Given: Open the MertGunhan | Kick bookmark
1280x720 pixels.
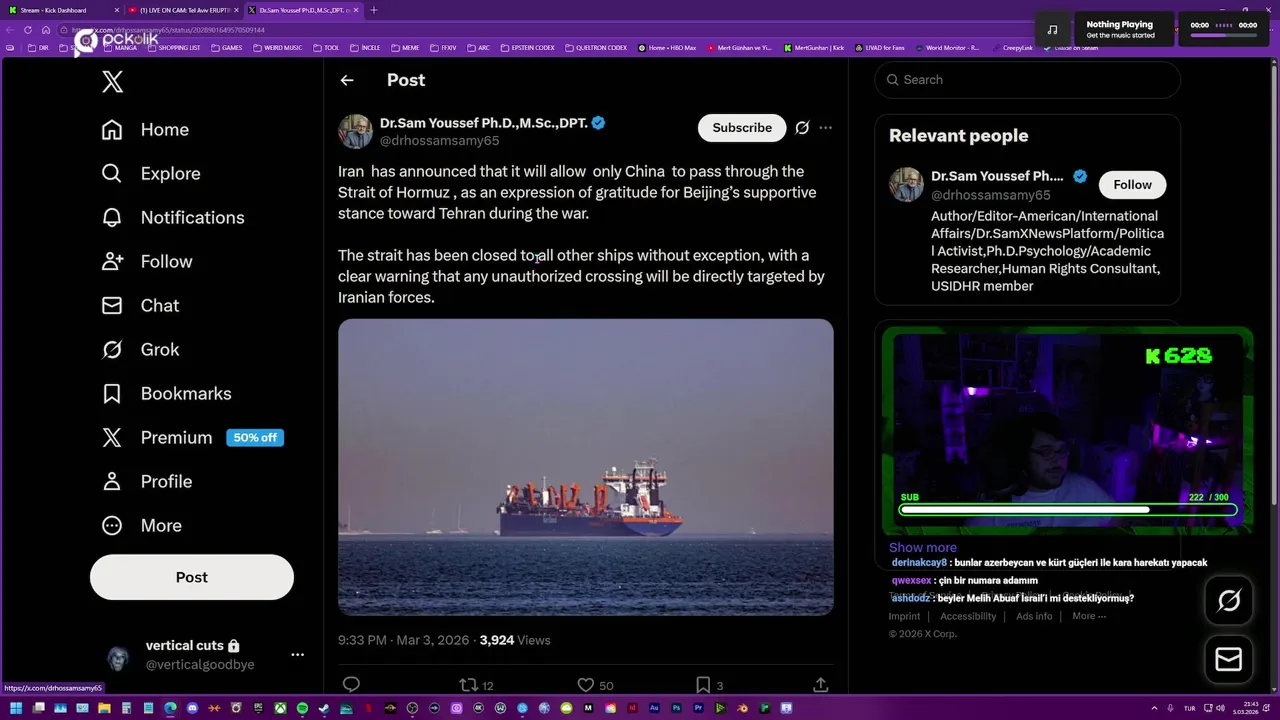Looking at the screenshot, I should 814,48.
